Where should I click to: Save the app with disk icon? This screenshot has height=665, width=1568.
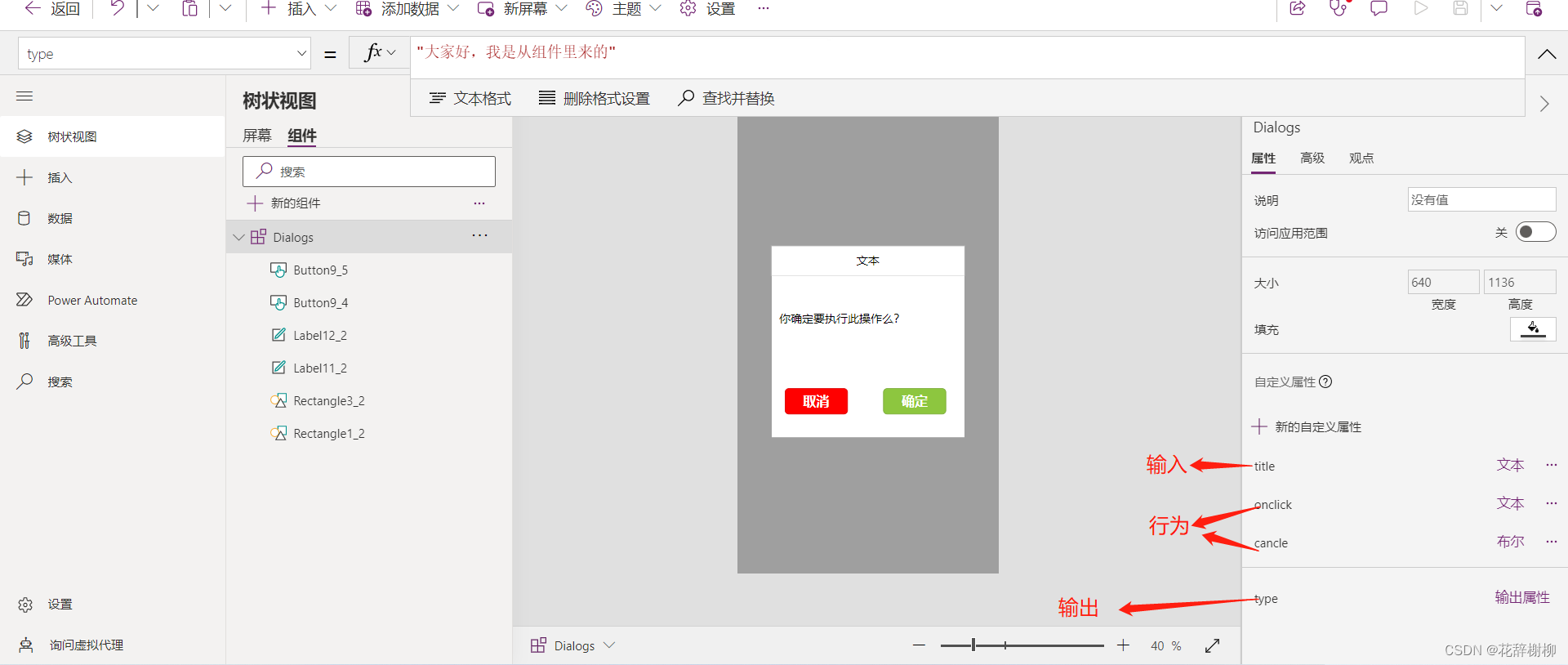1461,8
